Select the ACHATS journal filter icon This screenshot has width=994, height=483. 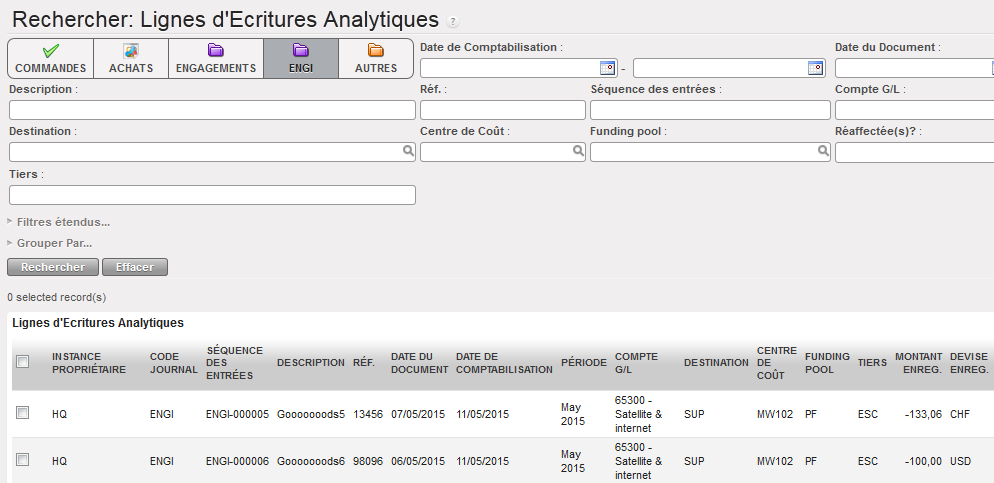130,59
